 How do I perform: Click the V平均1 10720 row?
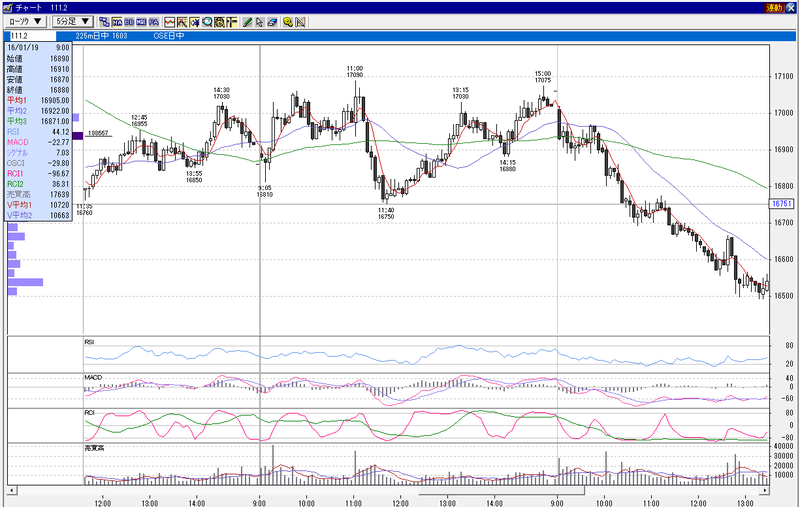[x=38, y=205]
